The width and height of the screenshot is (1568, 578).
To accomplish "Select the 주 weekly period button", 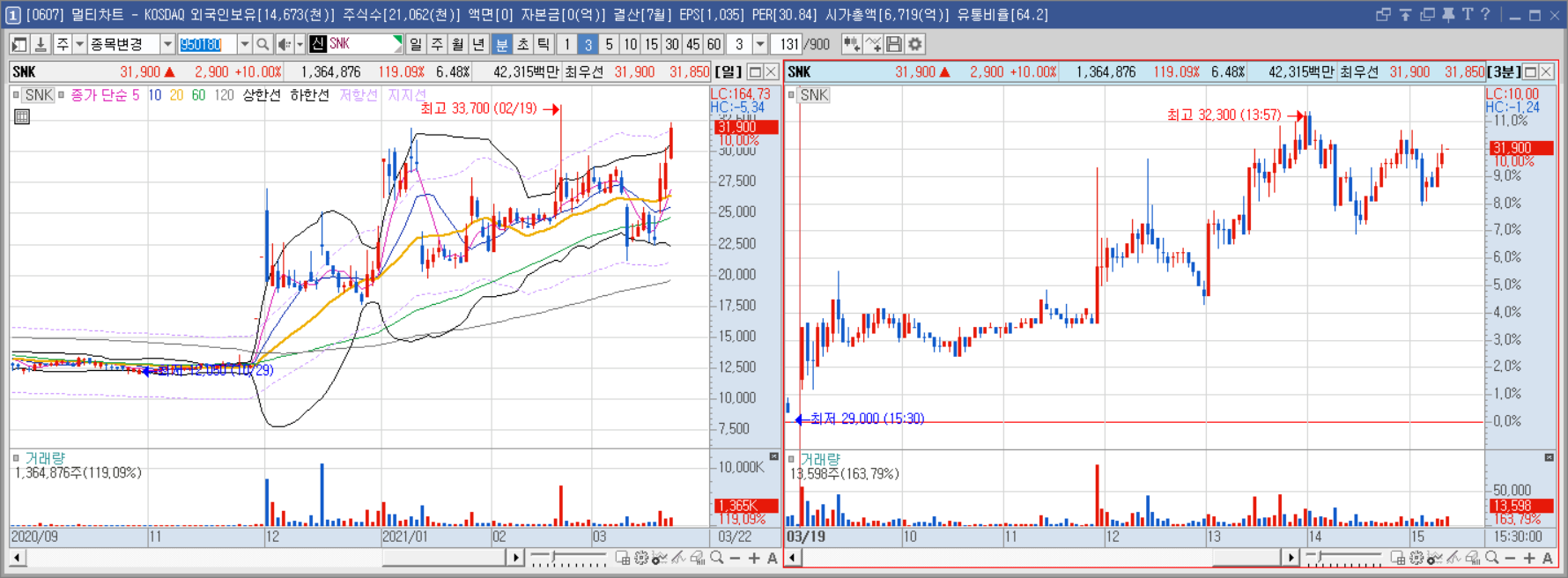I will (x=437, y=44).
